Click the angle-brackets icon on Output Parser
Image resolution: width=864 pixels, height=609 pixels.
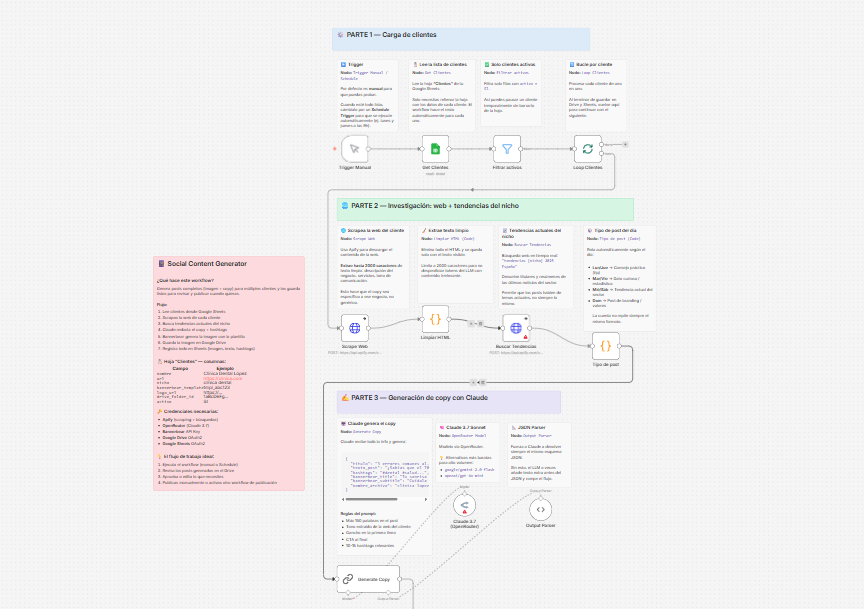[541, 509]
